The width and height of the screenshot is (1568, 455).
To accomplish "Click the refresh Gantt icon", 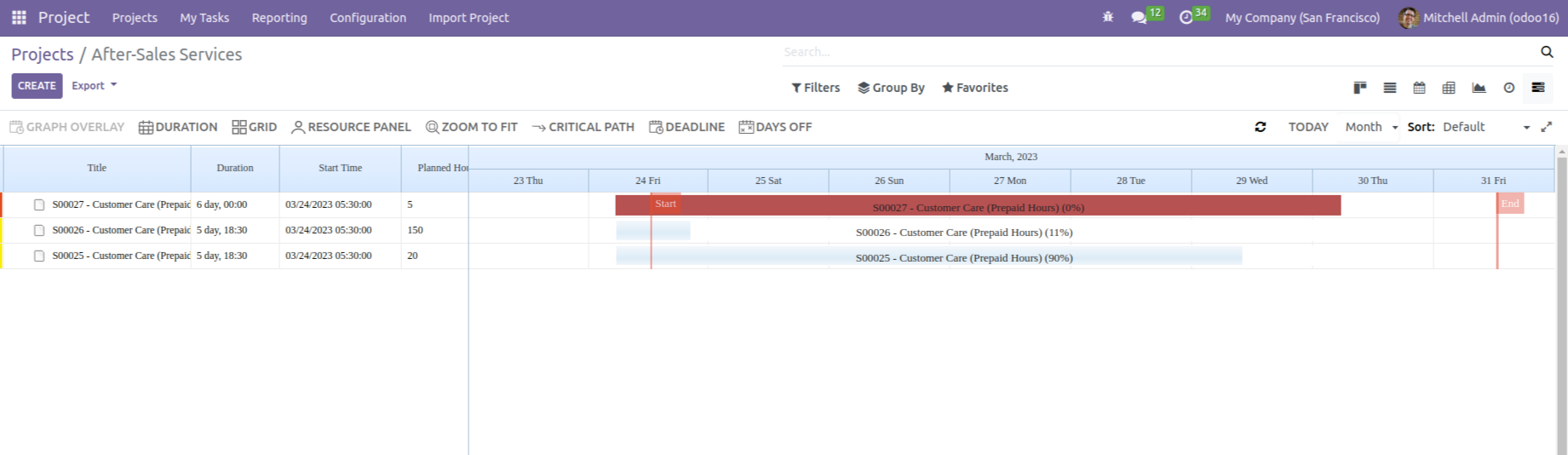I will pyautogui.click(x=1261, y=127).
